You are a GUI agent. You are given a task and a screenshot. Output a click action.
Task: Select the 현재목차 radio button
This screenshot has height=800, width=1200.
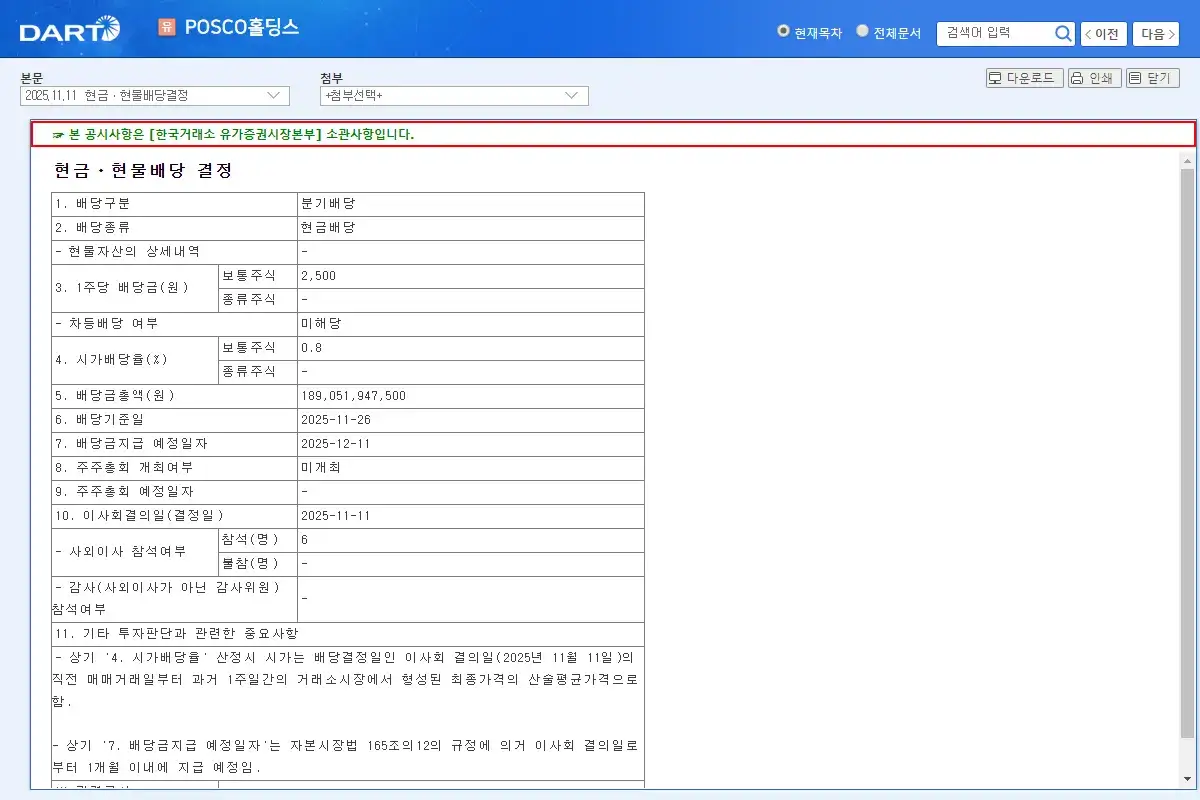(783, 31)
